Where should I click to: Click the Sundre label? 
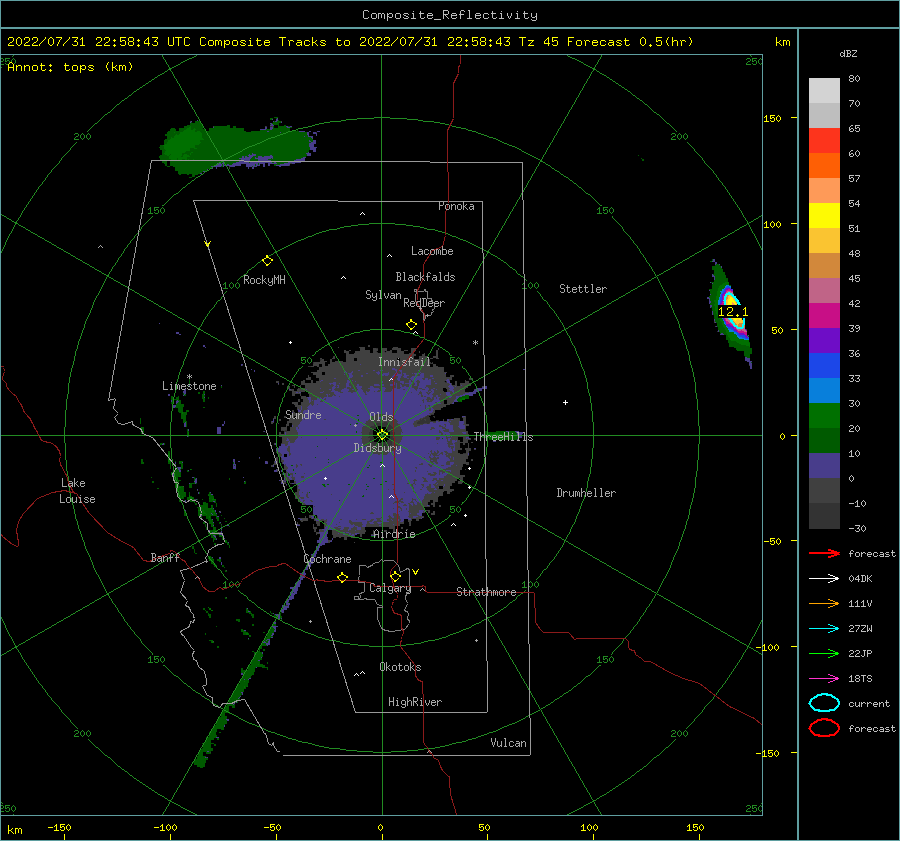click(x=303, y=414)
